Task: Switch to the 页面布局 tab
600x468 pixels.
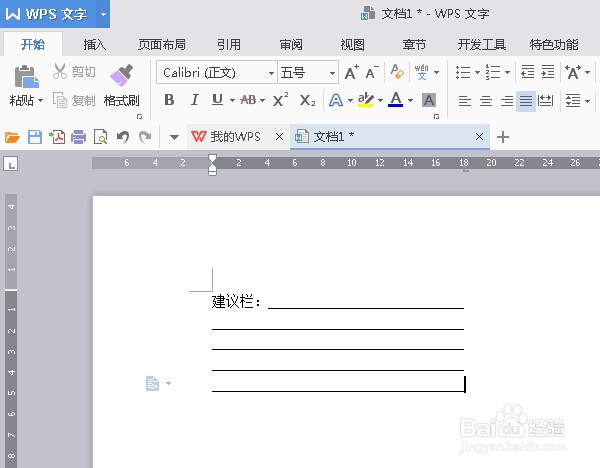Action: click(161, 45)
